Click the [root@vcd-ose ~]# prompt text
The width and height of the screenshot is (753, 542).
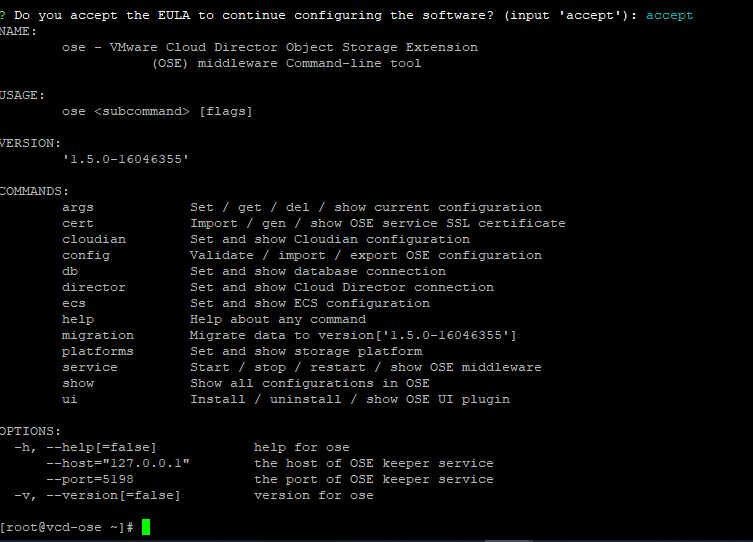click(67, 527)
